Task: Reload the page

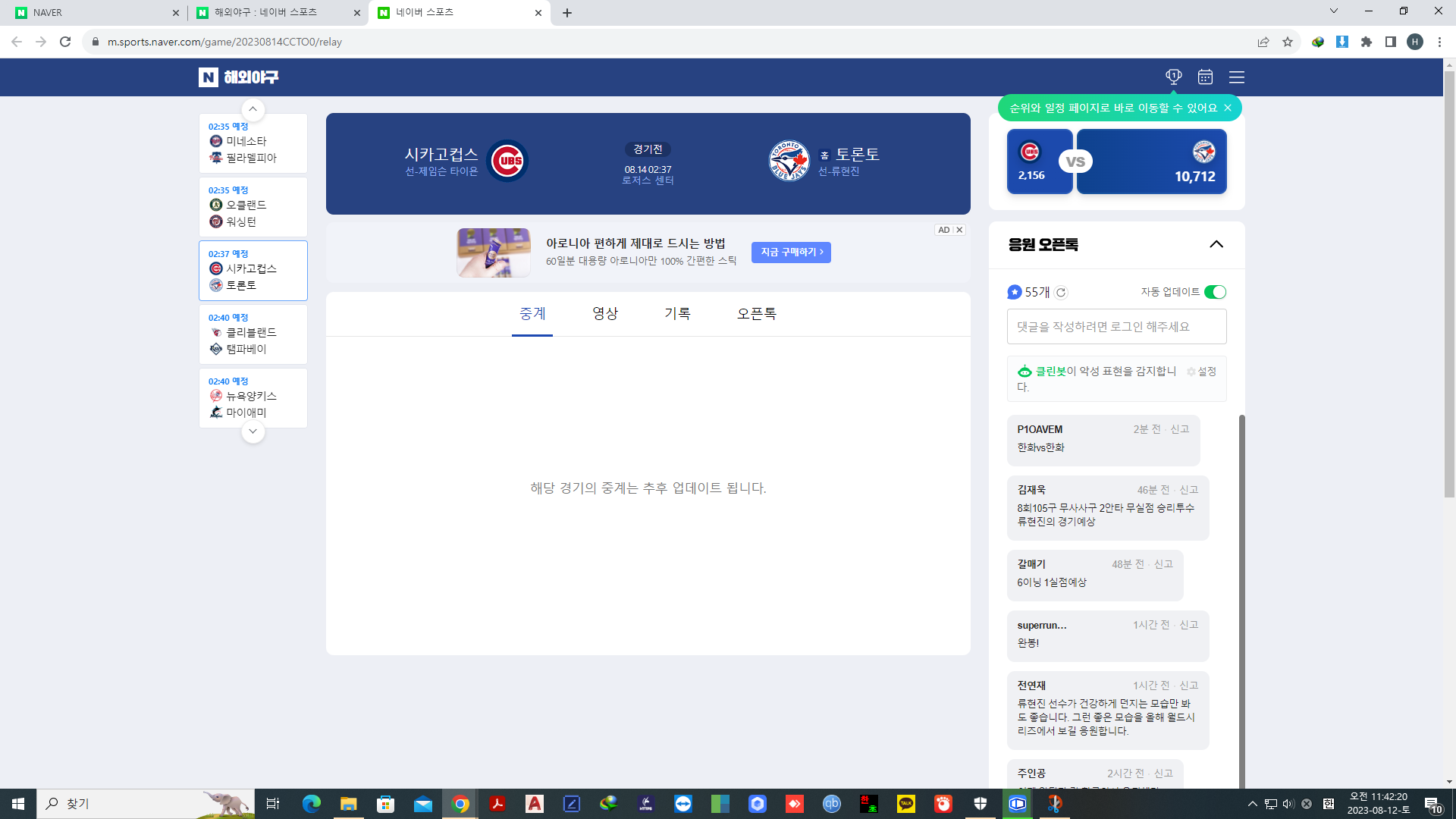Action: [65, 42]
